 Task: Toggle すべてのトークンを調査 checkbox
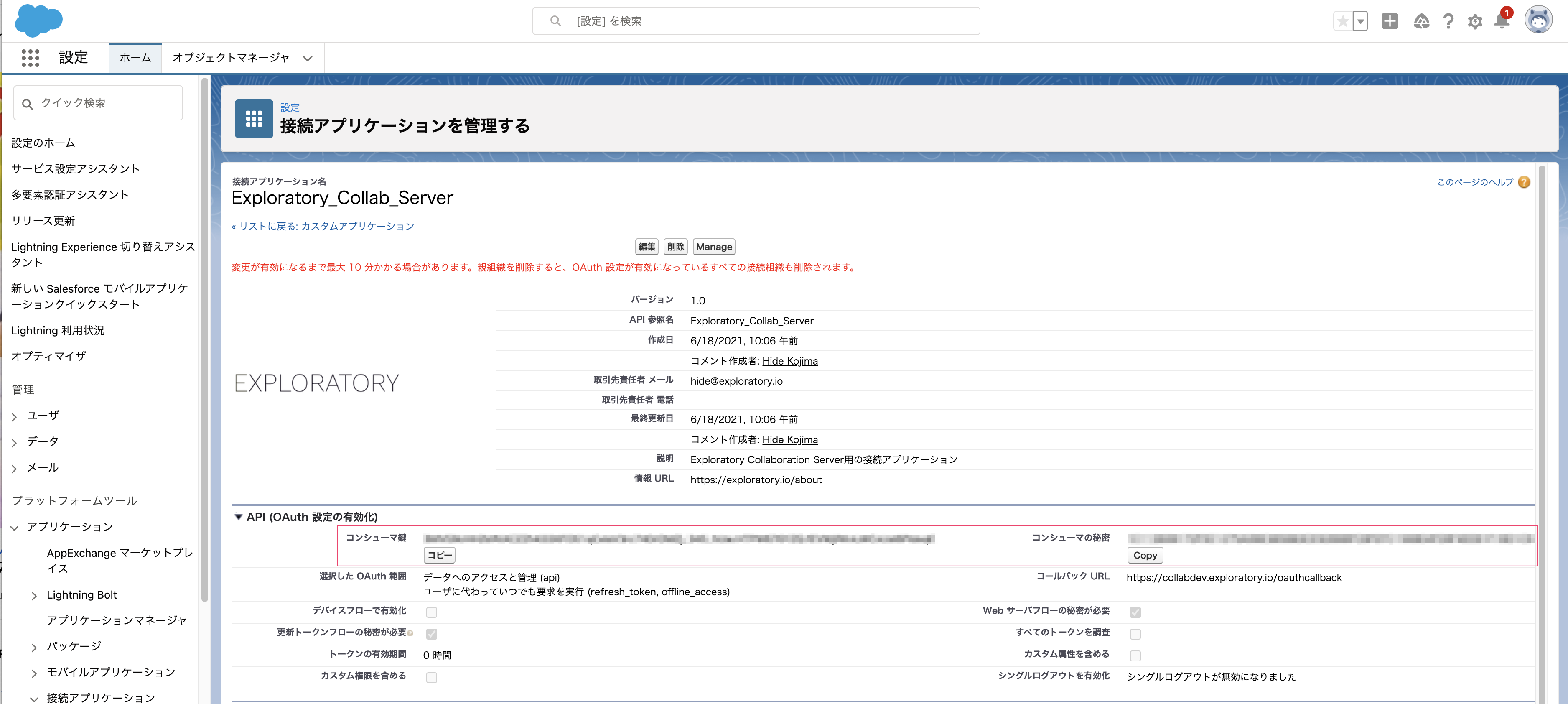1135,634
